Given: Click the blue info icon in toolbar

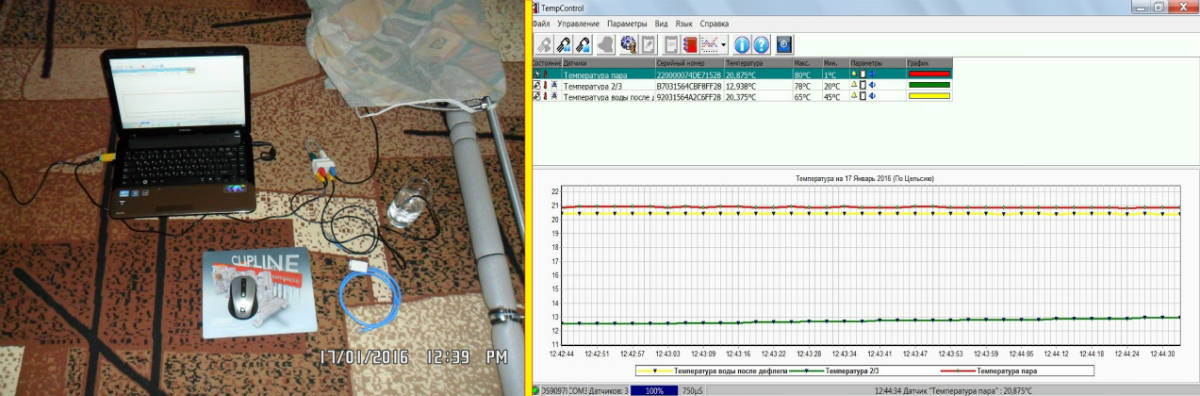Looking at the screenshot, I should click(x=742, y=44).
